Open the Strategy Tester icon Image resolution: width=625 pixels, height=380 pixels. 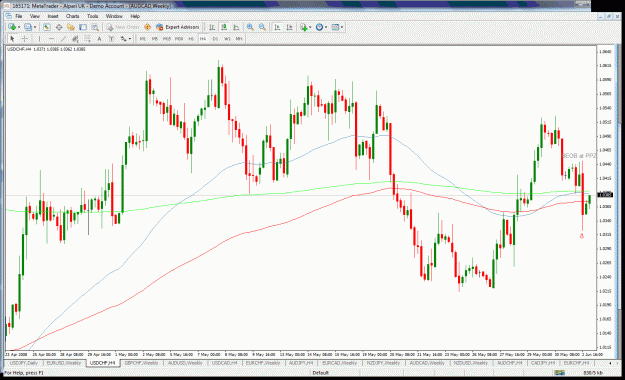point(95,27)
